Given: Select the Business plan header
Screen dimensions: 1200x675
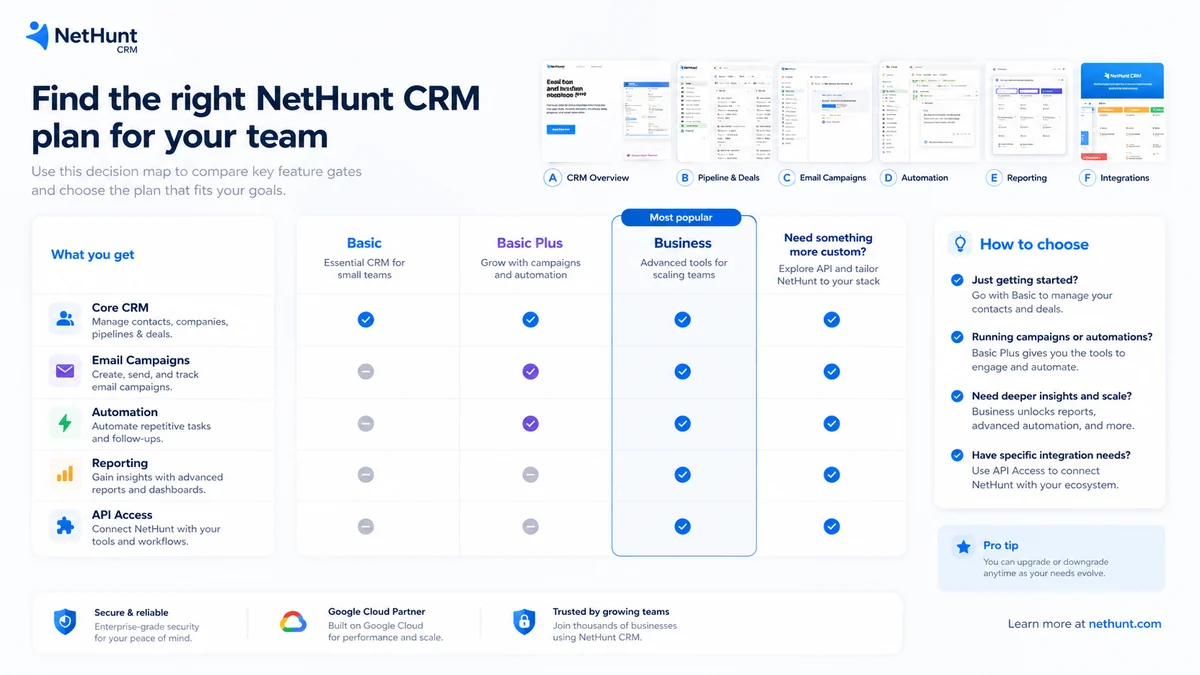Looking at the screenshot, I should click(x=684, y=243).
